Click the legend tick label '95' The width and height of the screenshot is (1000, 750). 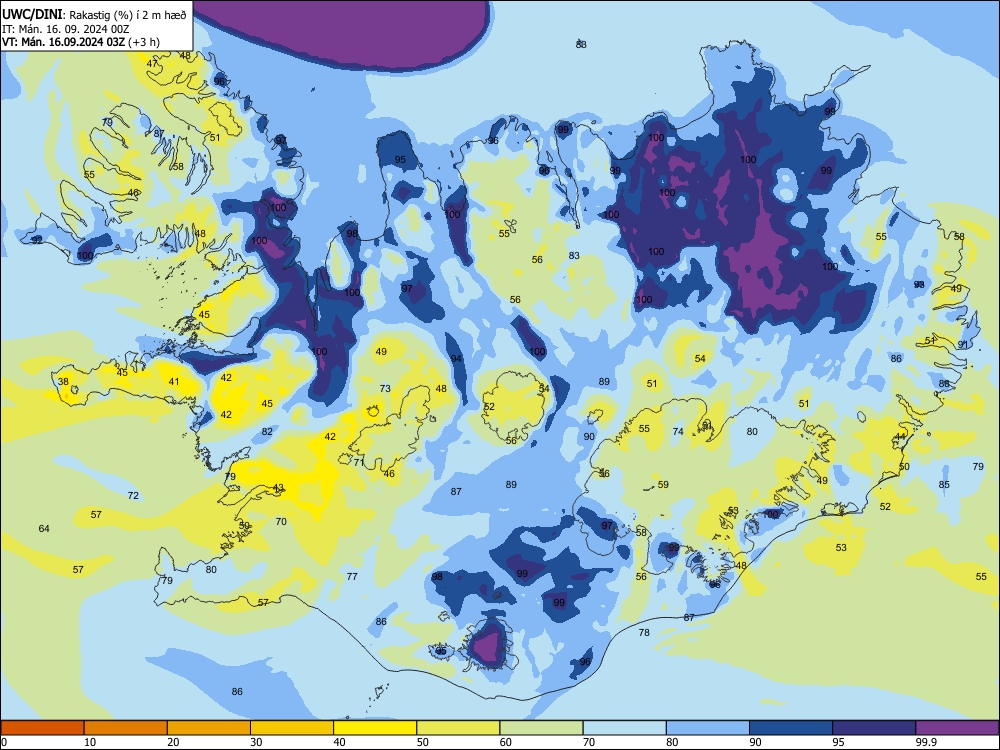(839, 742)
